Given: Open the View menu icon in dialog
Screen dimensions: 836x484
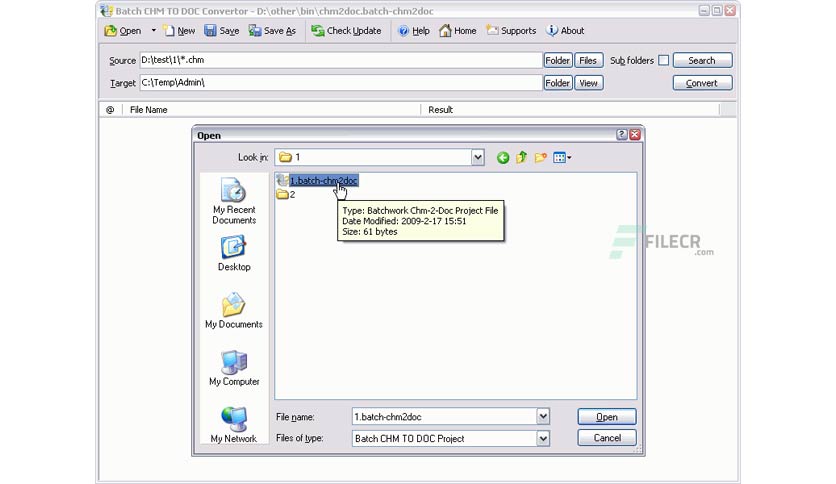Looking at the screenshot, I should click(562, 157).
